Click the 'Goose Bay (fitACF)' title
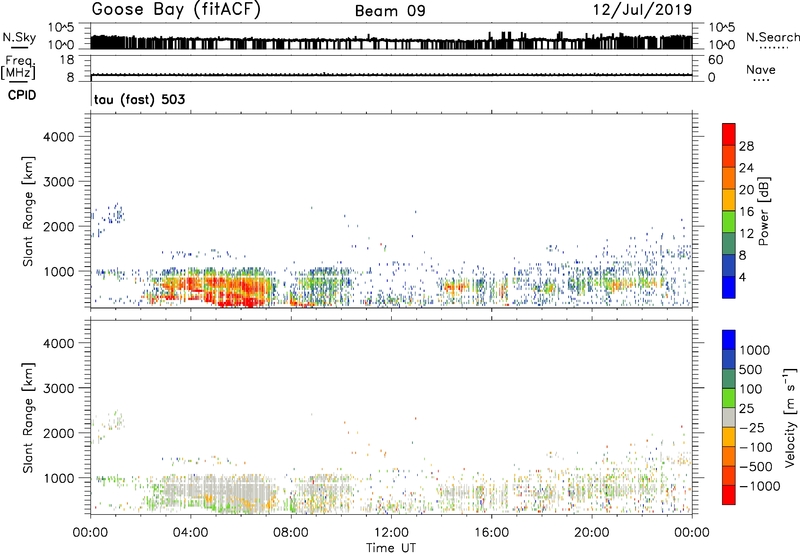The image size is (800, 554). (176, 10)
